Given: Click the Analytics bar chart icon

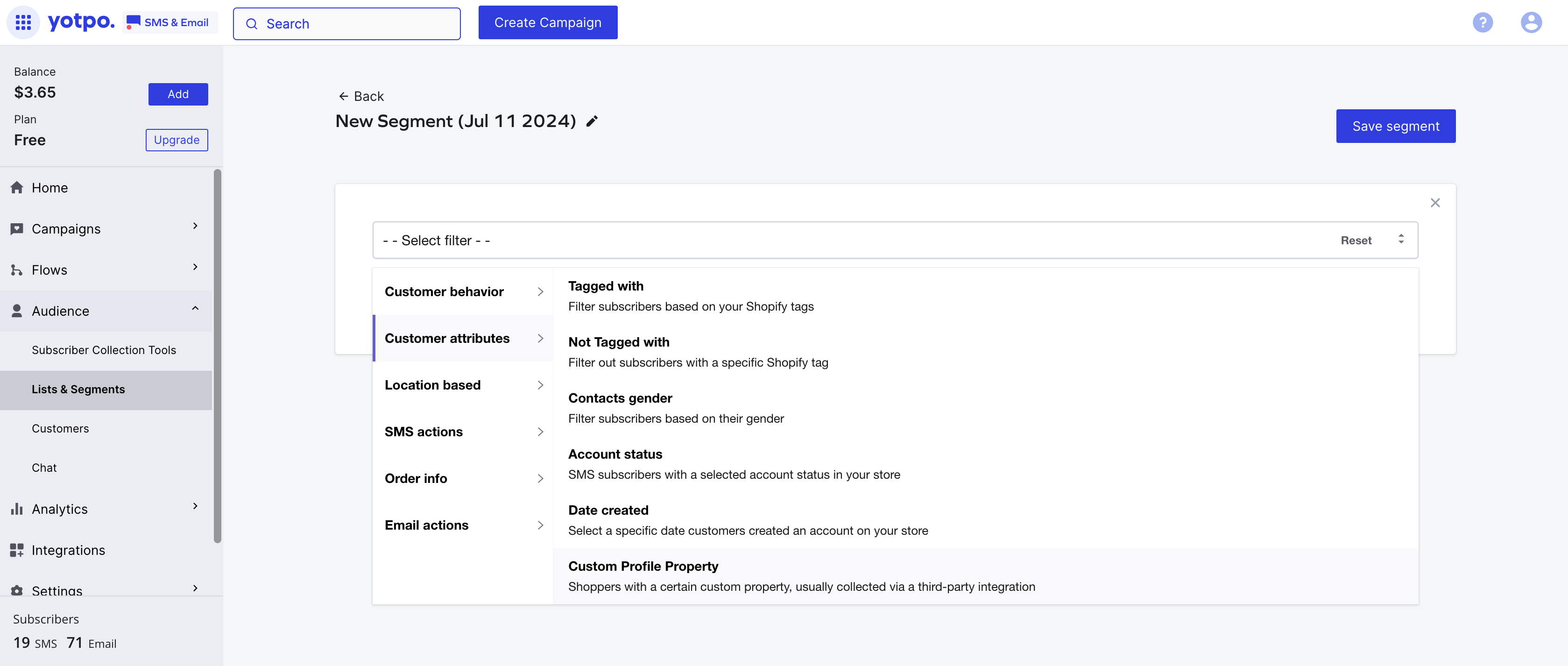Looking at the screenshot, I should click(16, 509).
